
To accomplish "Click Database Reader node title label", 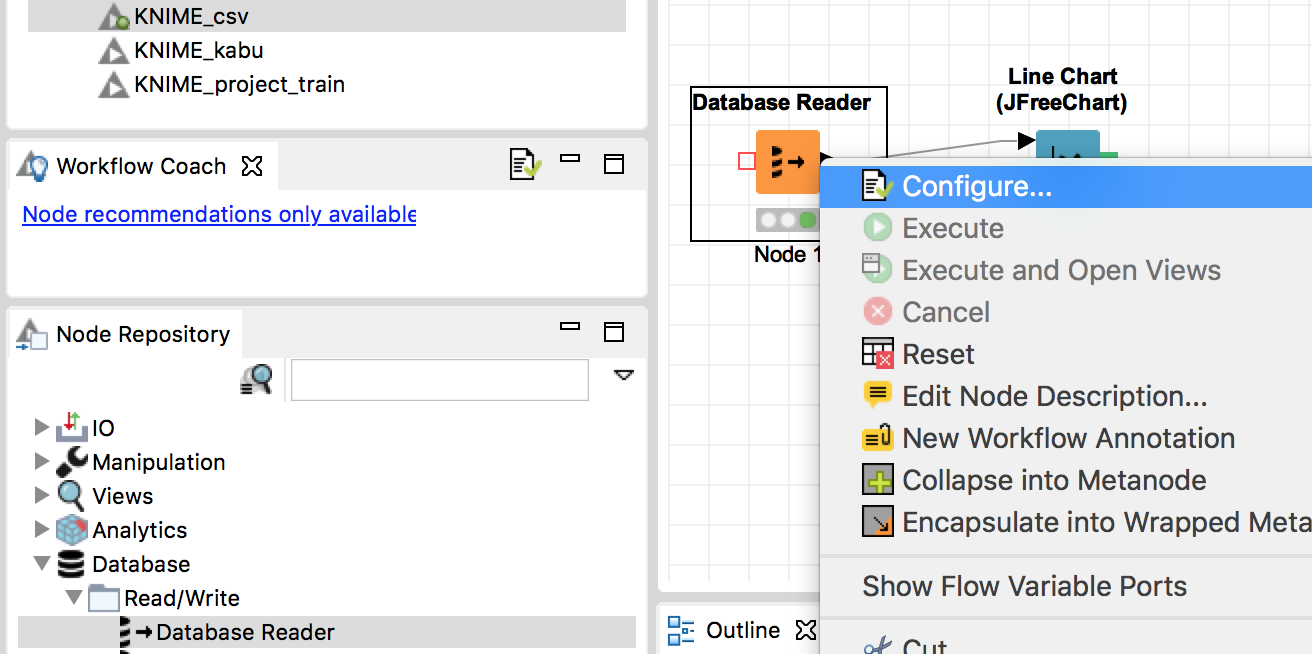I will click(x=781, y=102).
